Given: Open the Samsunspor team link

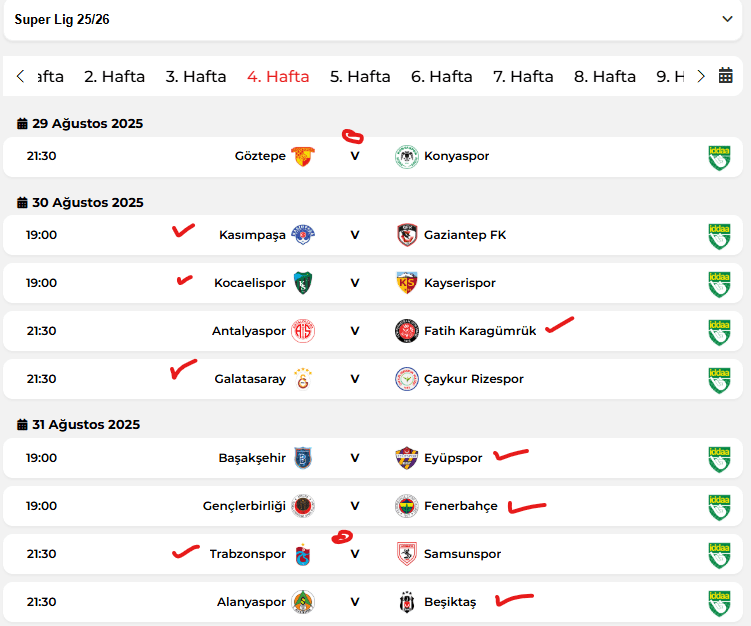Looking at the screenshot, I should pos(462,554).
